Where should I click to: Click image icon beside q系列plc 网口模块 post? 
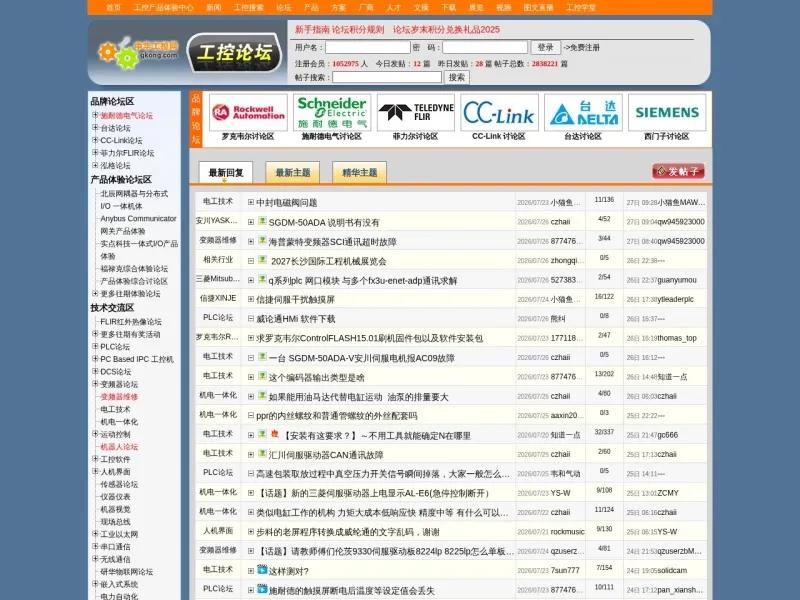tap(262, 279)
